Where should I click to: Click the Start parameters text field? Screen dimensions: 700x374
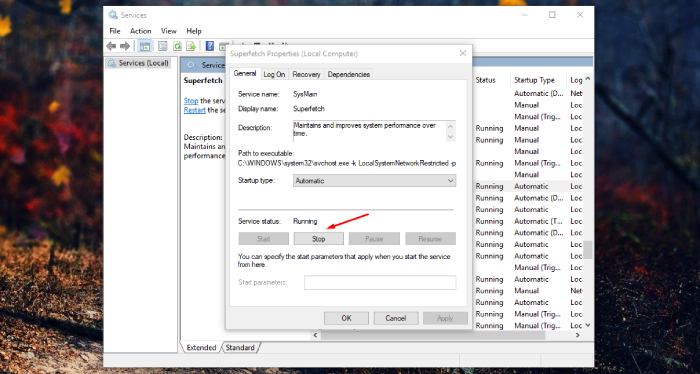click(x=380, y=283)
